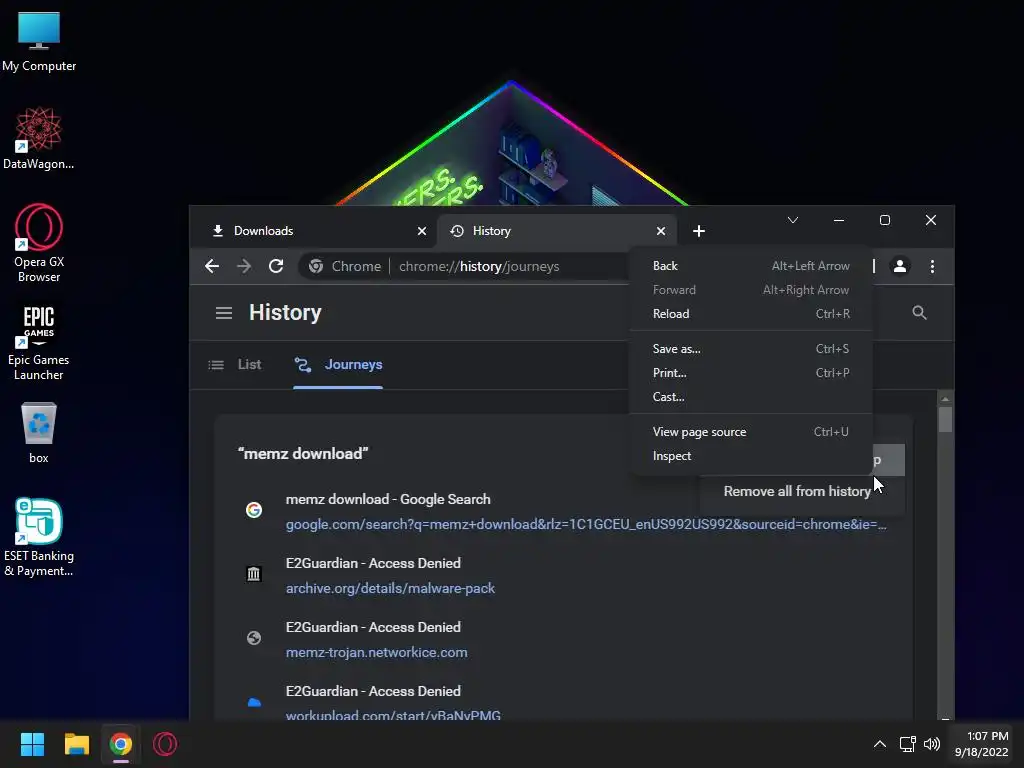Screen dimensions: 1024x768
Task: Click the "memz download" journey heading
Action: click(x=303, y=453)
